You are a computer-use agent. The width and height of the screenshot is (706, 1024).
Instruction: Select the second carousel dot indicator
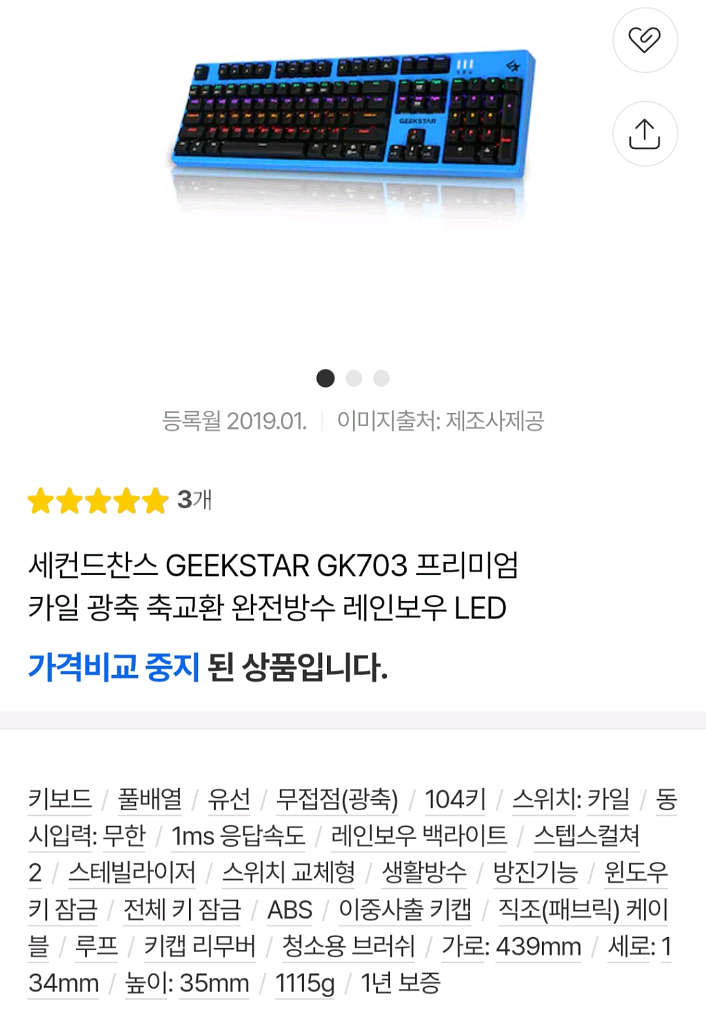(x=353, y=378)
